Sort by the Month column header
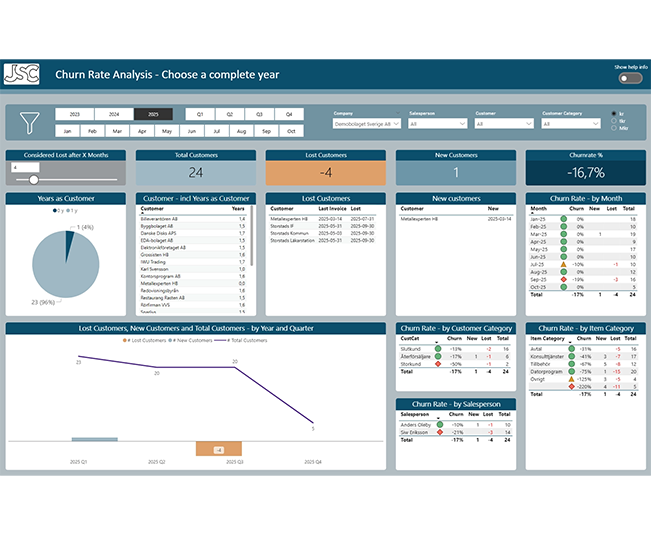 point(538,208)
